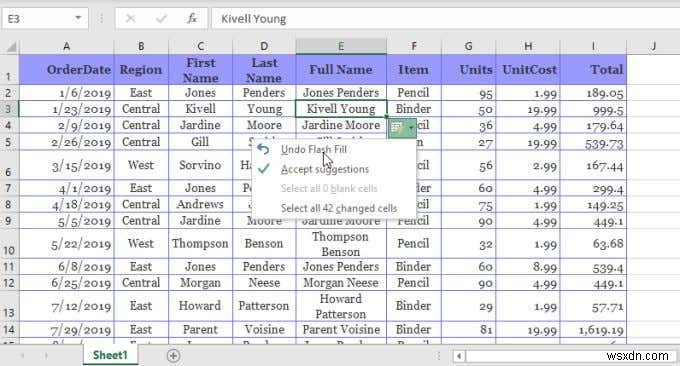Click the Full Name header cell
This screenshot has width=680, height=366.
341,69
